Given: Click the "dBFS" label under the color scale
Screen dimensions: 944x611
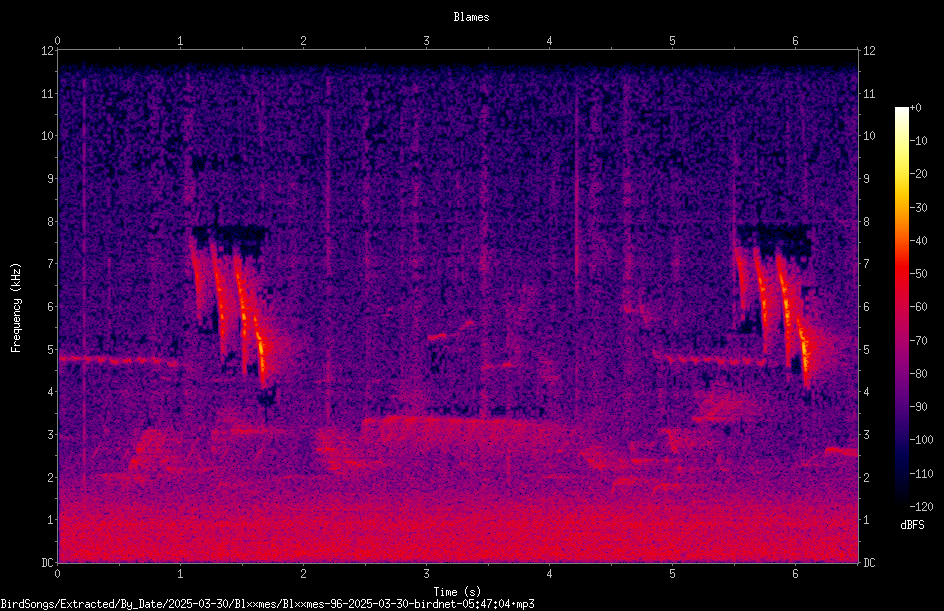Looking at the screenshot, I should pos(912,525).
